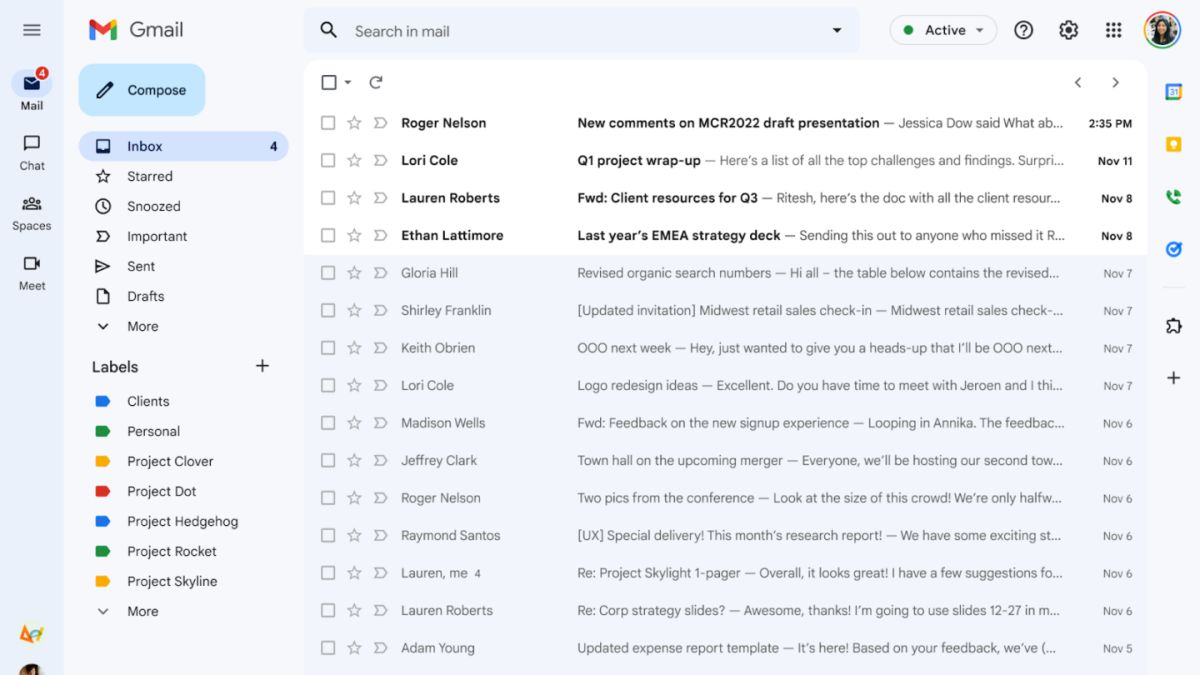This screenshot has height=675, width=1200.
Task: Click the Support help question mark icon
Action: click(x=1023, y=31)
